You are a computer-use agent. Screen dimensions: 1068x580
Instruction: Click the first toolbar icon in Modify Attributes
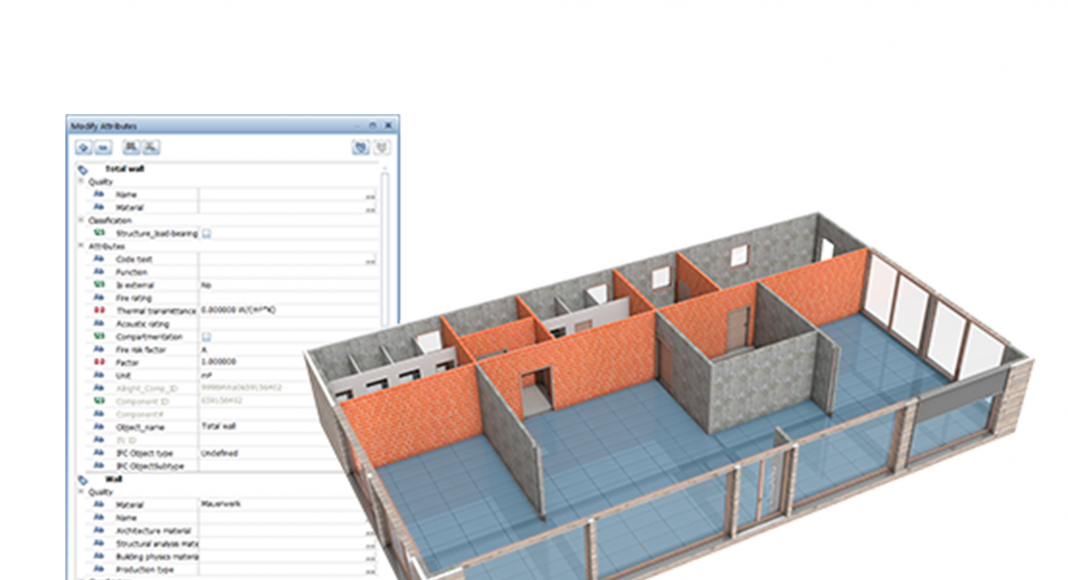tap(84, 148)
